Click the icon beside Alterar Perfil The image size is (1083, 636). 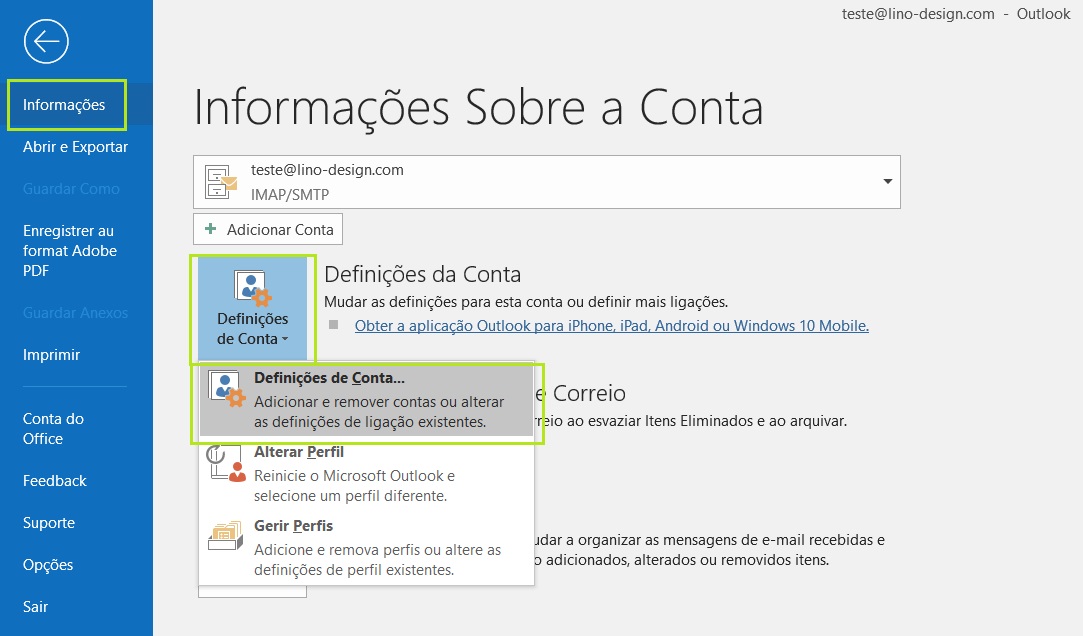227,463
